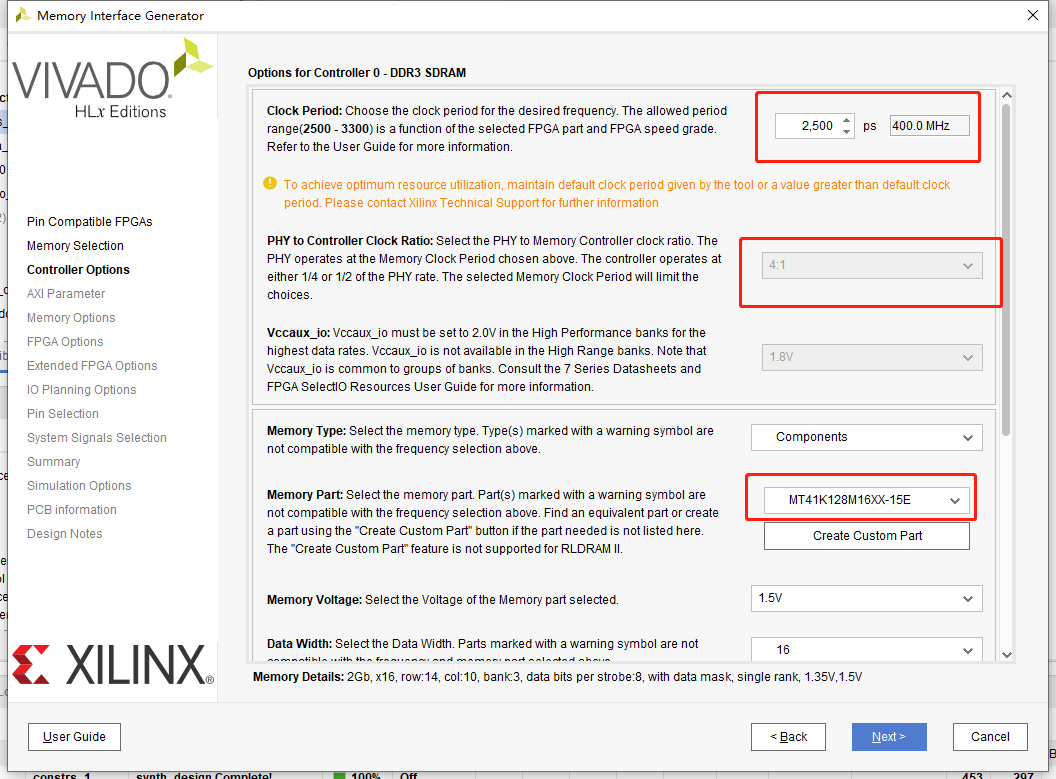
Task: Open the Vccaux_io 1.8V dropdown
Action: click(871, 357)
